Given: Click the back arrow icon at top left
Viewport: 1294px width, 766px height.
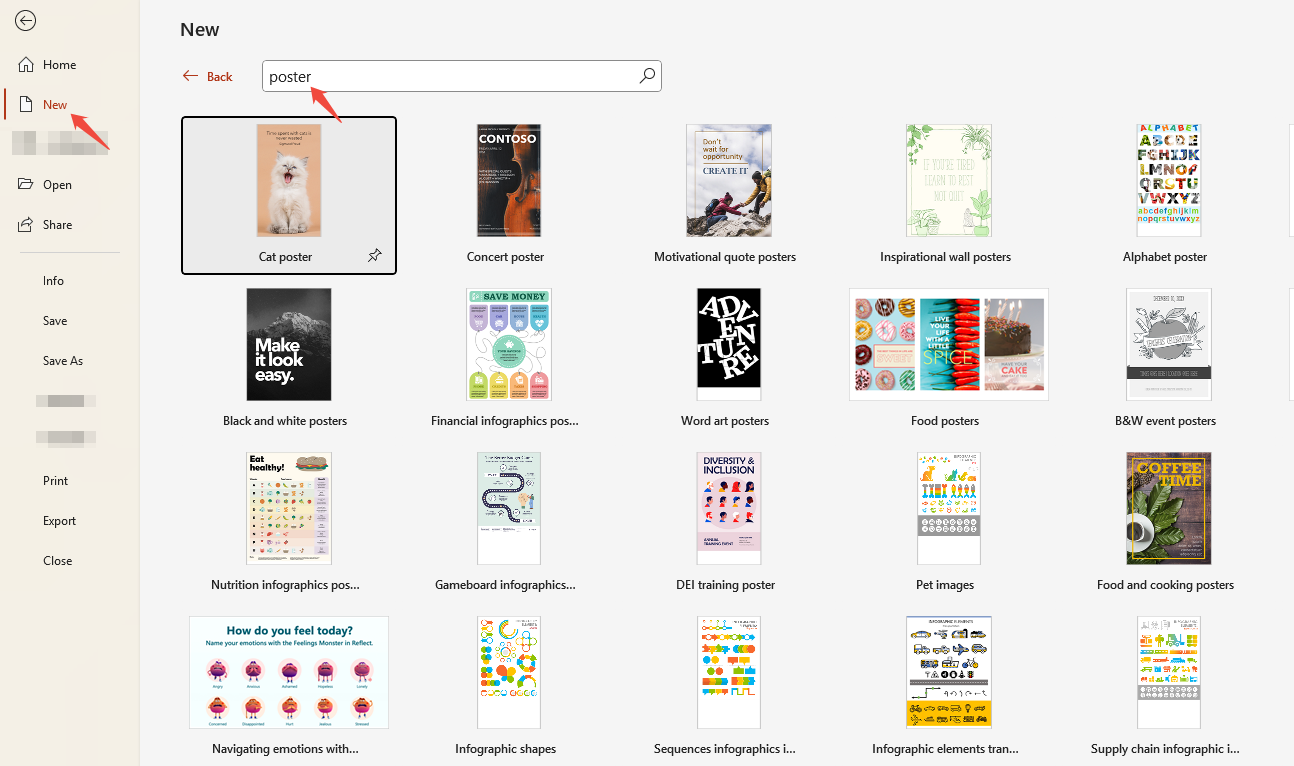Looking at the screenshot, I should 26,20.
